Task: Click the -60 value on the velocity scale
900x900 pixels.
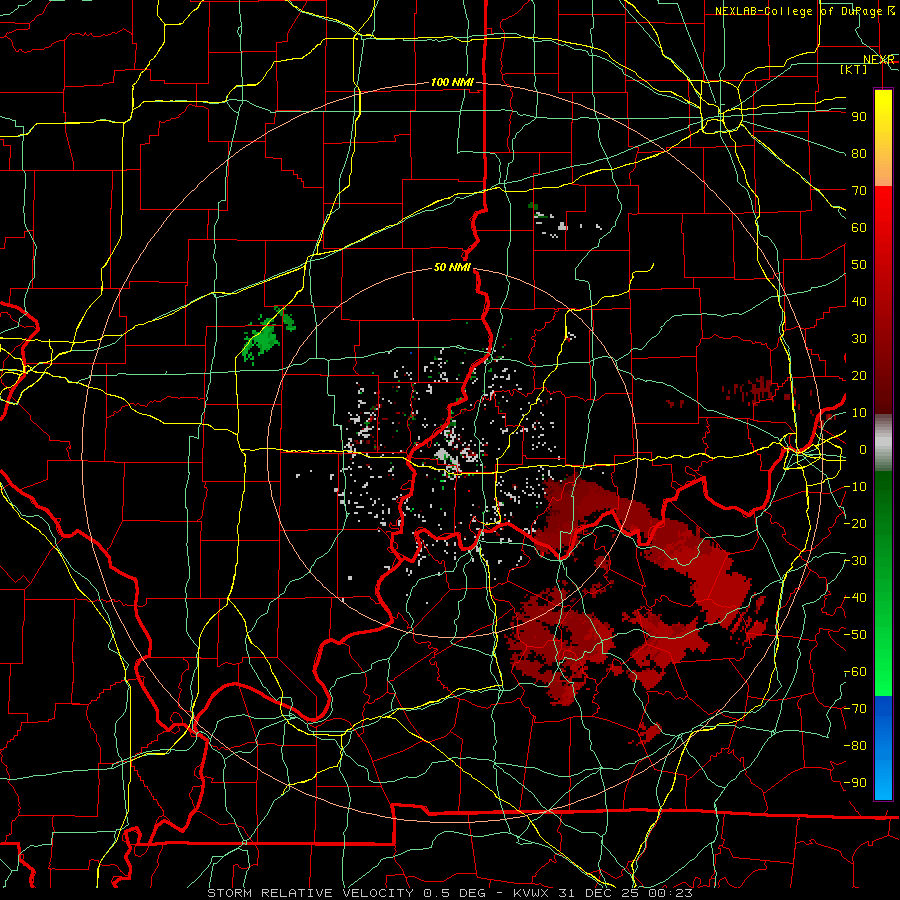Action: tap(856, 672)
